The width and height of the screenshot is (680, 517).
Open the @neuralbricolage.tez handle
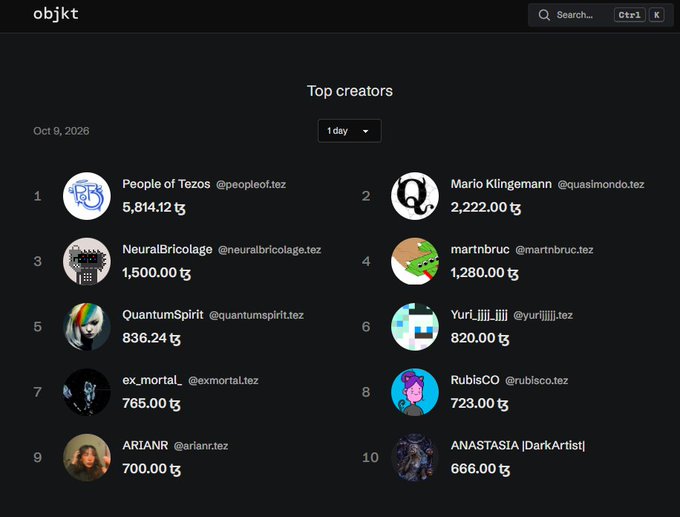(269, 250)
